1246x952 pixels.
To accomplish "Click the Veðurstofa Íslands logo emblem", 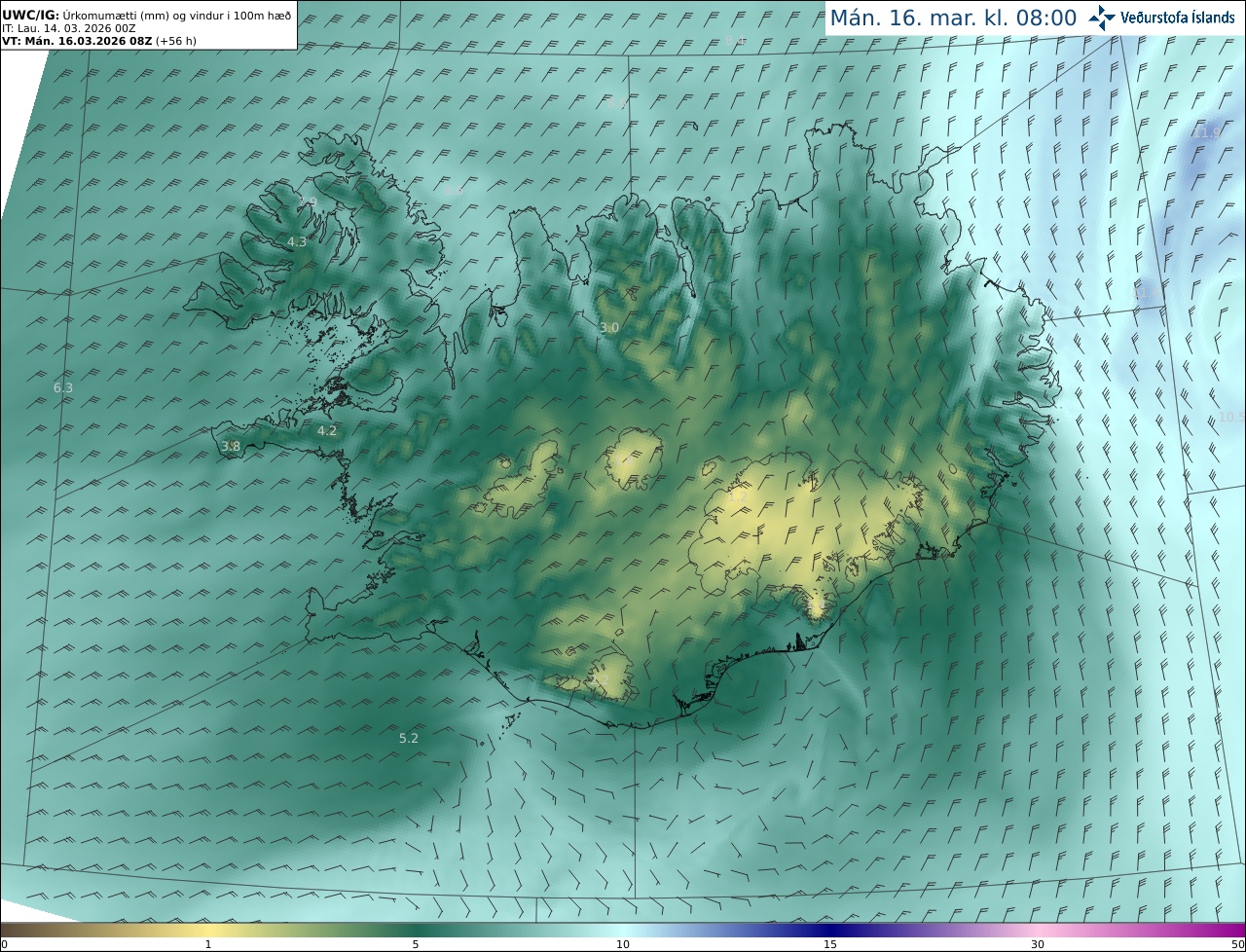I will tap(1103, 18).
